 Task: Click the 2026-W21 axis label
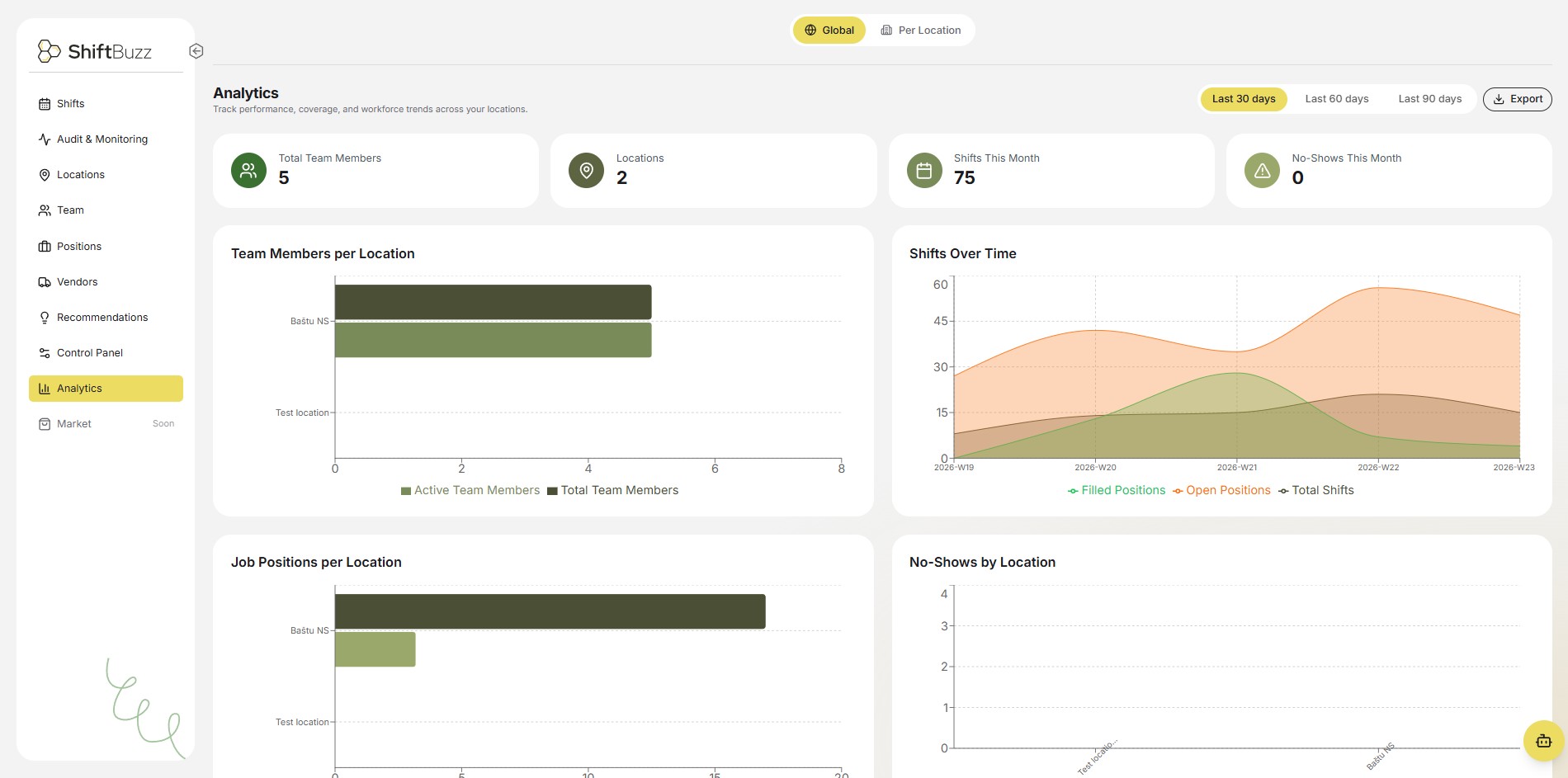pos(1237,467)
